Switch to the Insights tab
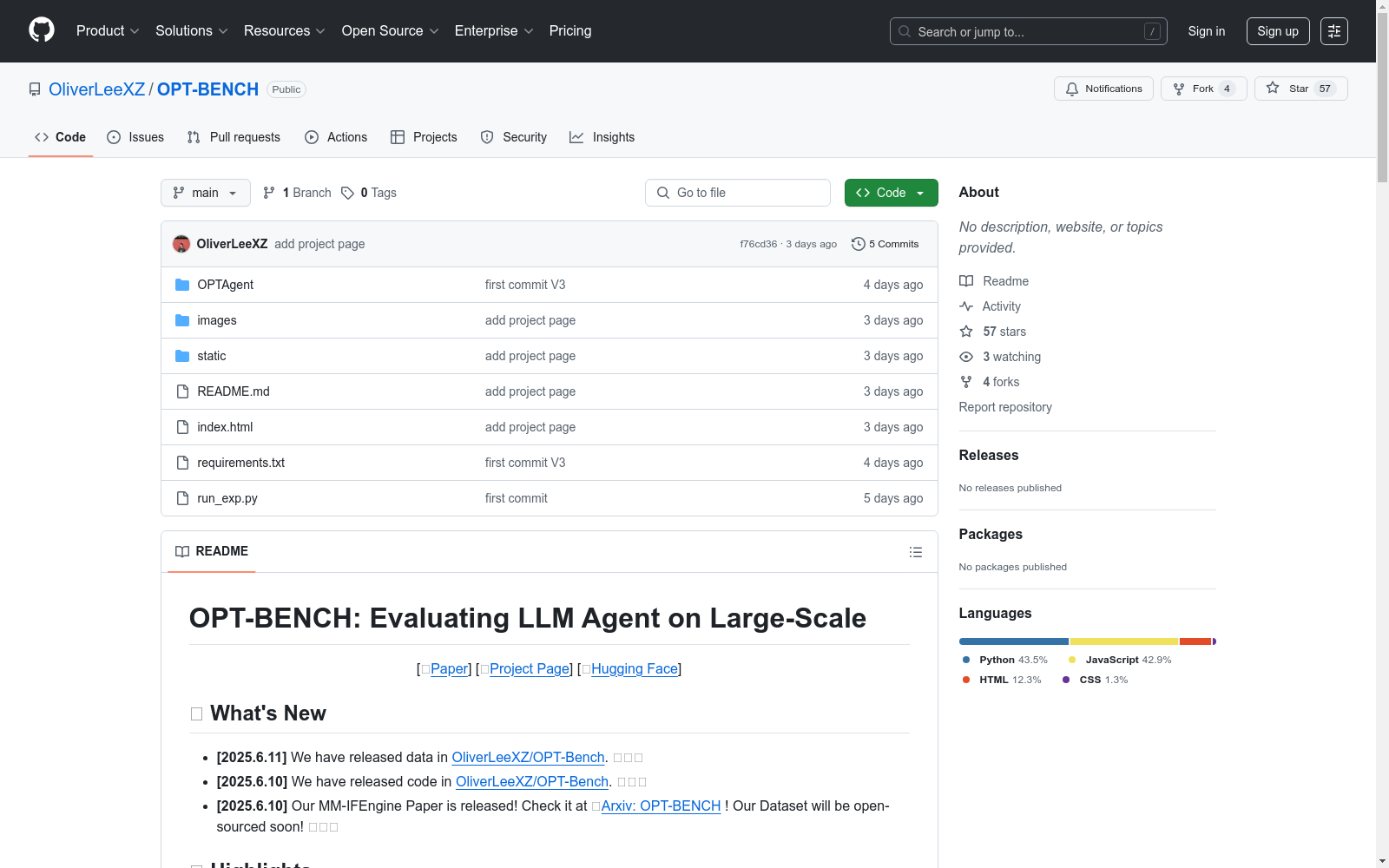Screen dimensions: 1389x868 pyautogui.click(x=602, y=137)
